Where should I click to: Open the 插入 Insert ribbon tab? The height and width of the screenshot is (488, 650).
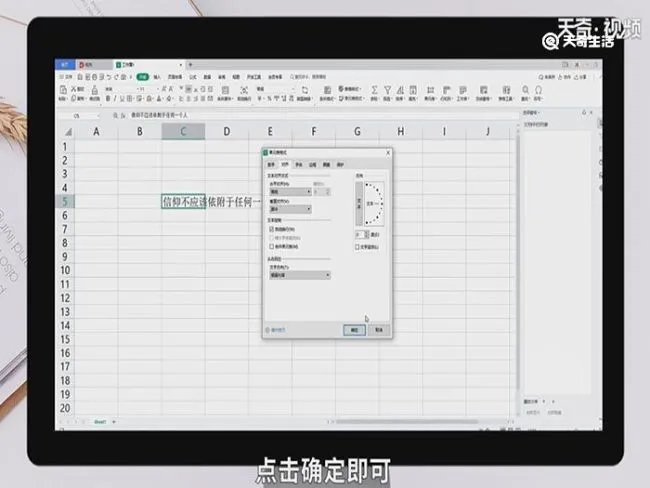click(157, 77)
